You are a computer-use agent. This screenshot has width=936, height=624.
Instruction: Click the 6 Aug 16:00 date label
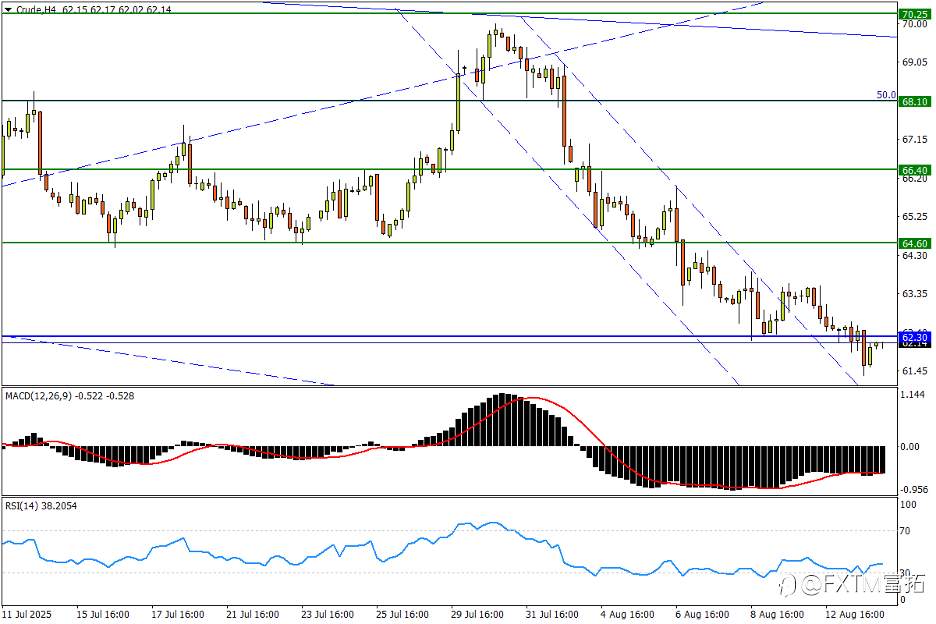(702, 614)
